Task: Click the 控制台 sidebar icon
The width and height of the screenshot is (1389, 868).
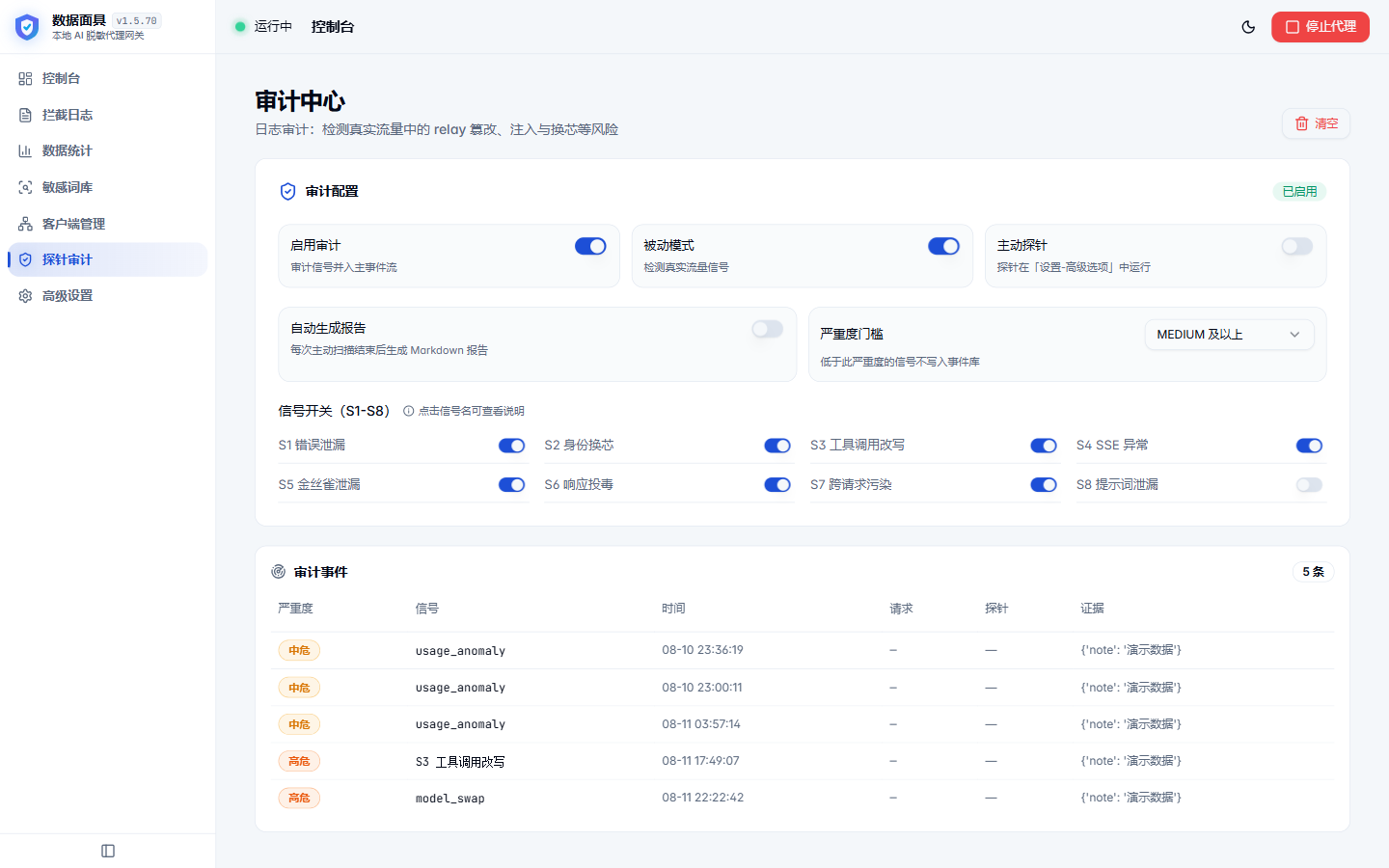Action: coord(25,79)
